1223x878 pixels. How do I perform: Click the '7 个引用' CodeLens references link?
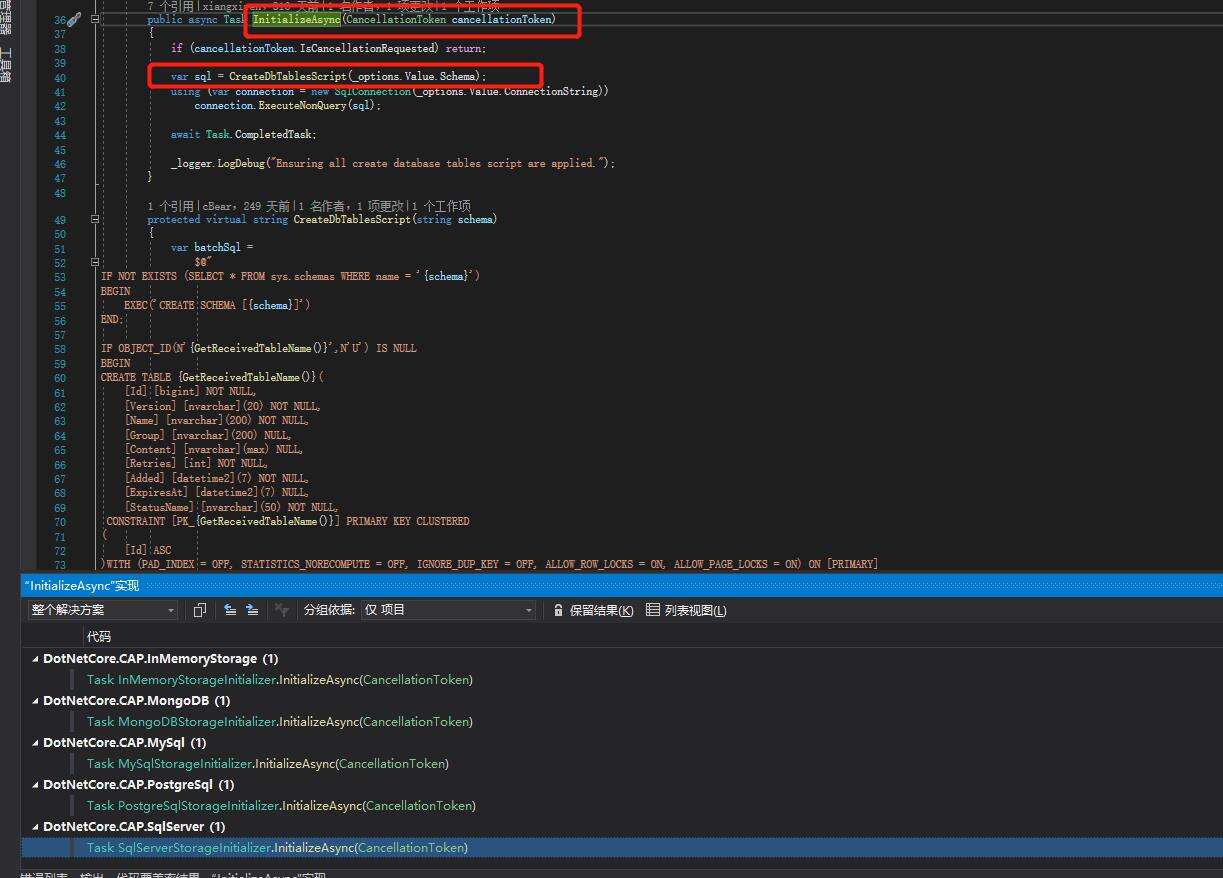172,6
